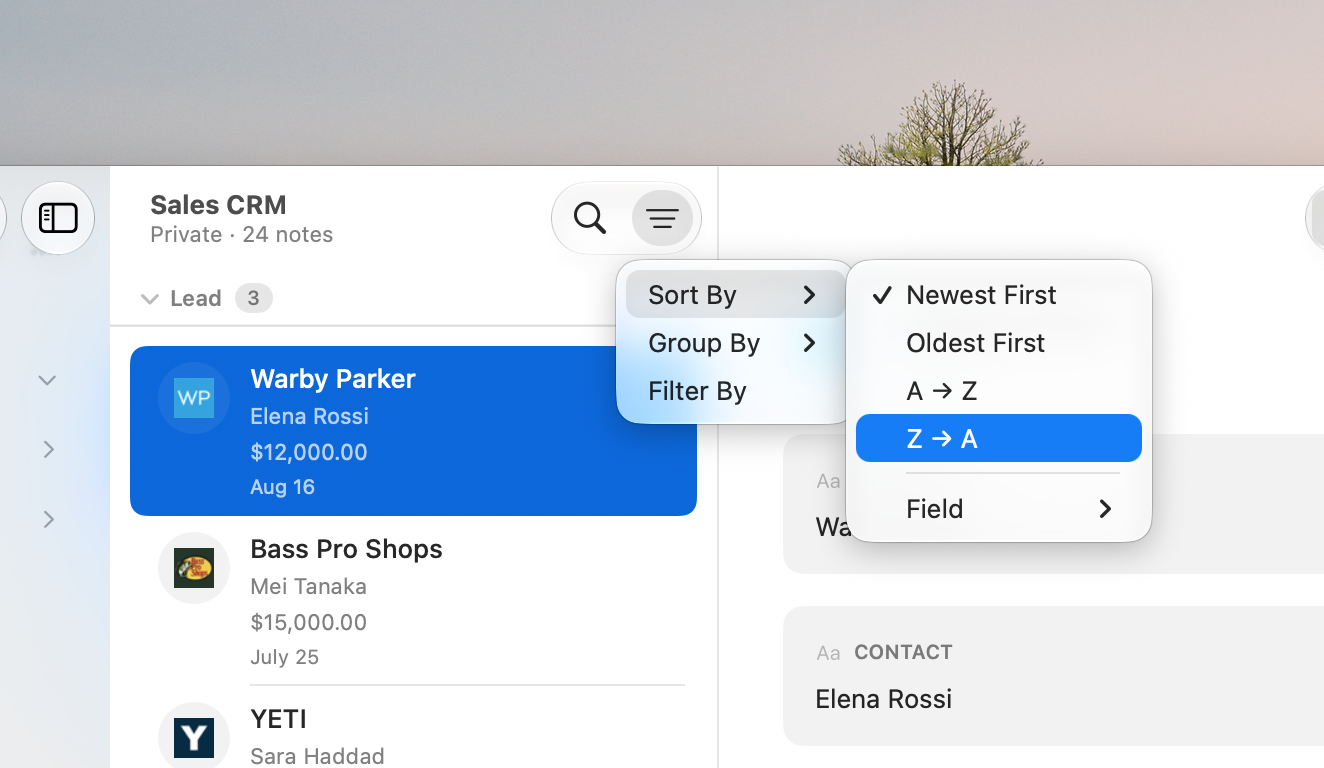Open the Sort By submenu
Screen dimensions: 1324x768
(x=735, y=294)
